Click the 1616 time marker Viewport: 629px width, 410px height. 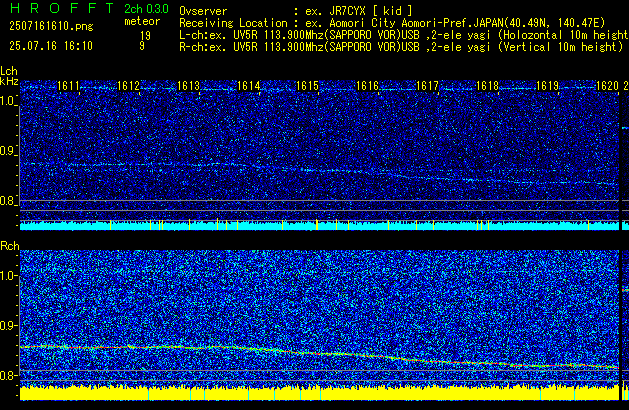[x=367, y=86]
